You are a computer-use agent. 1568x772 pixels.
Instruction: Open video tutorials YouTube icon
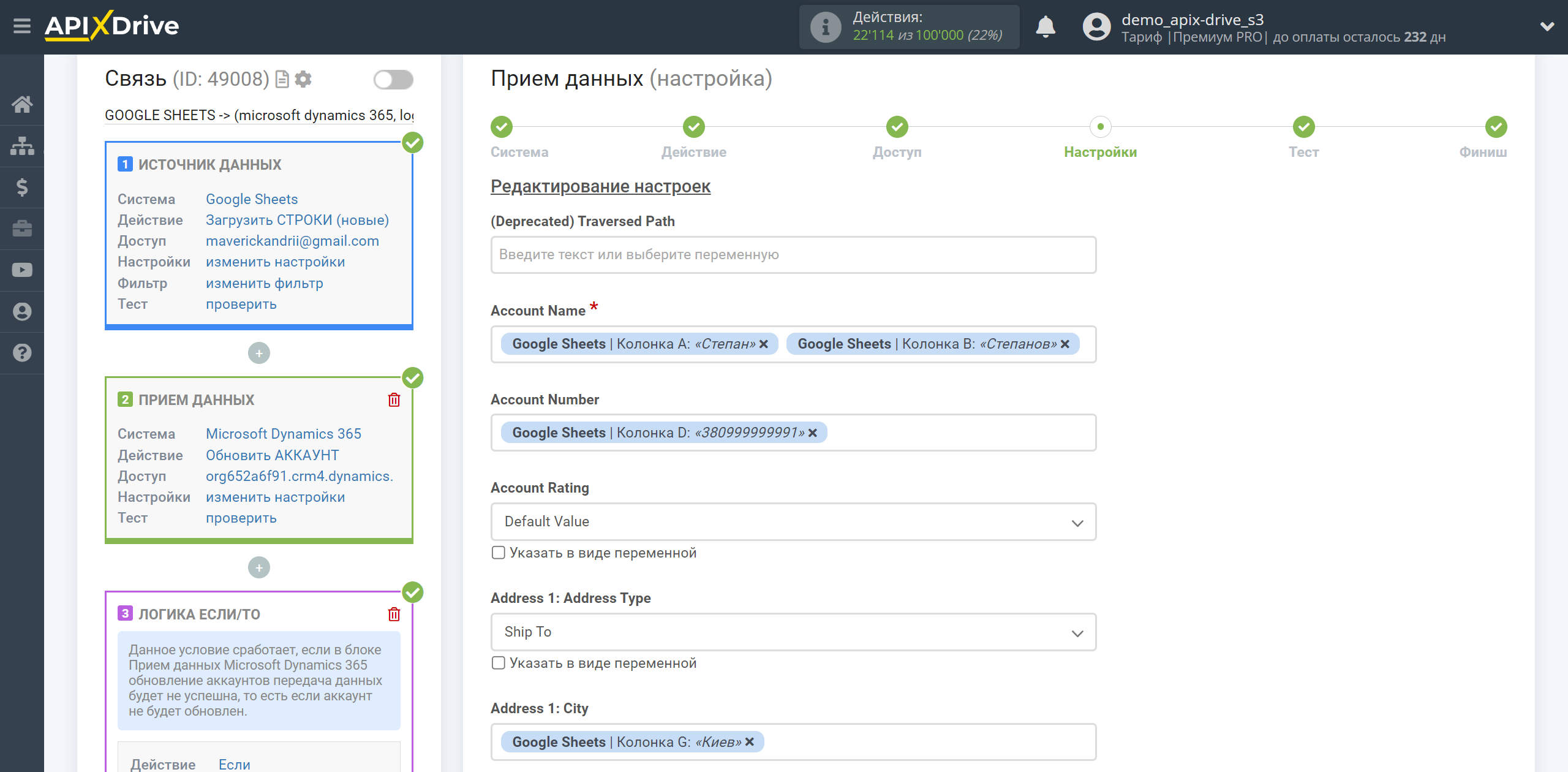tap(22, 270)
